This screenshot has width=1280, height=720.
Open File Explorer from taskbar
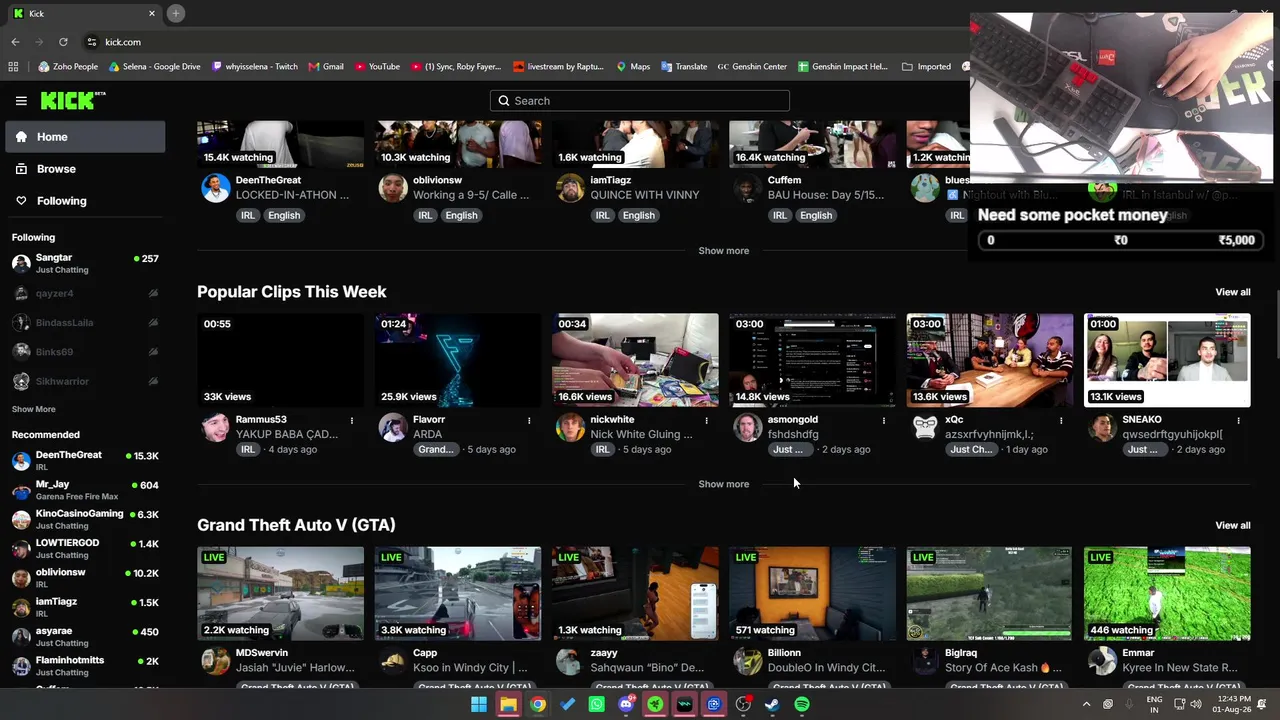click(x=508, y=704)
